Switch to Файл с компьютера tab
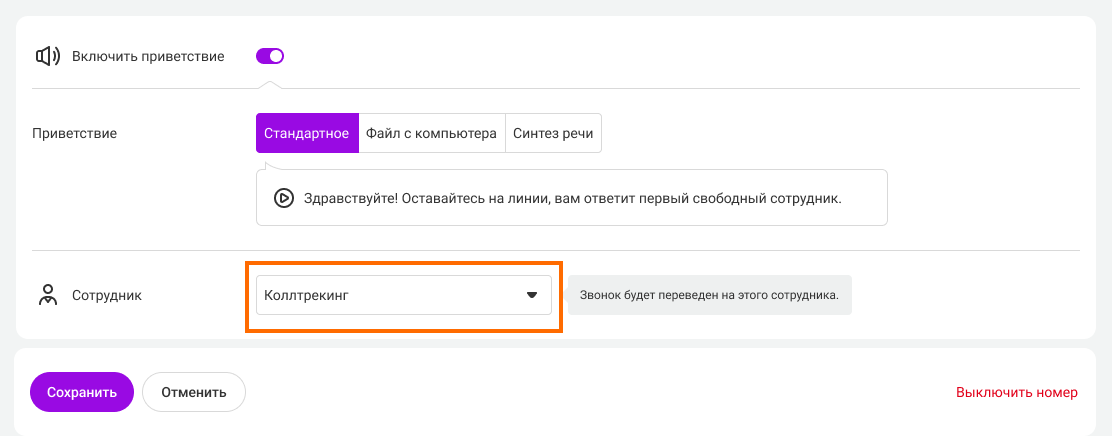Image resolution: width=1112 pixels, height=436 pixels. tap(431, 133)
